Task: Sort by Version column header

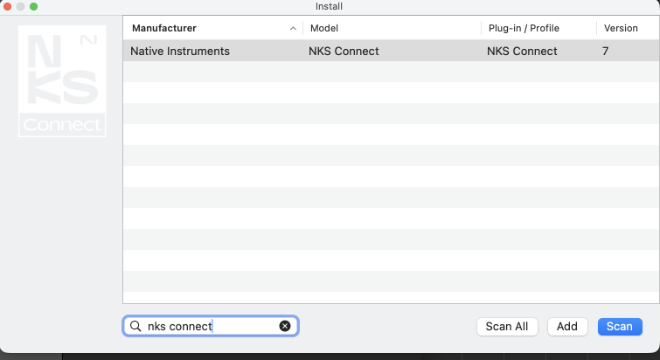Action: tap(621, 28)
